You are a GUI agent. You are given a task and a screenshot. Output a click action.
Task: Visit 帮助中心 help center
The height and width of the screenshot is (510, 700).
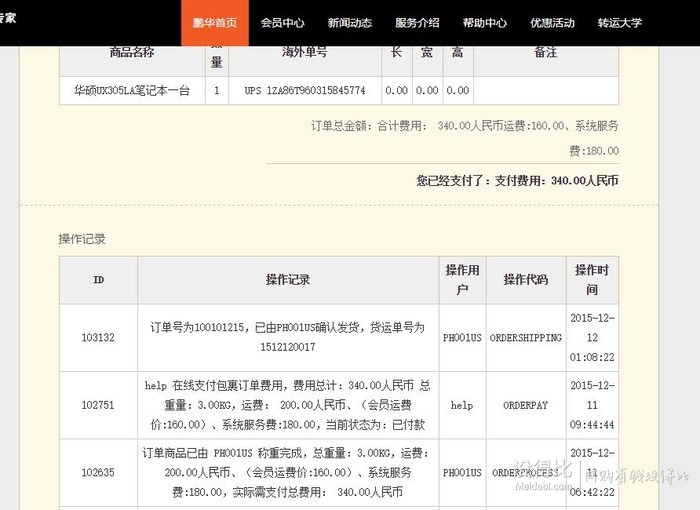coord(484,23)
